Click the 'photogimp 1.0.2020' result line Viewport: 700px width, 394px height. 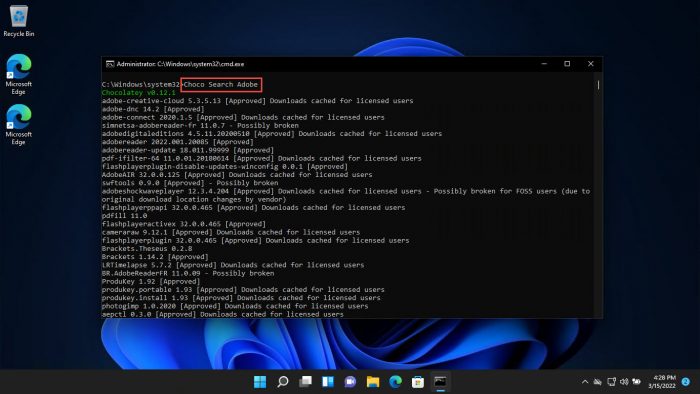(235, 306)
